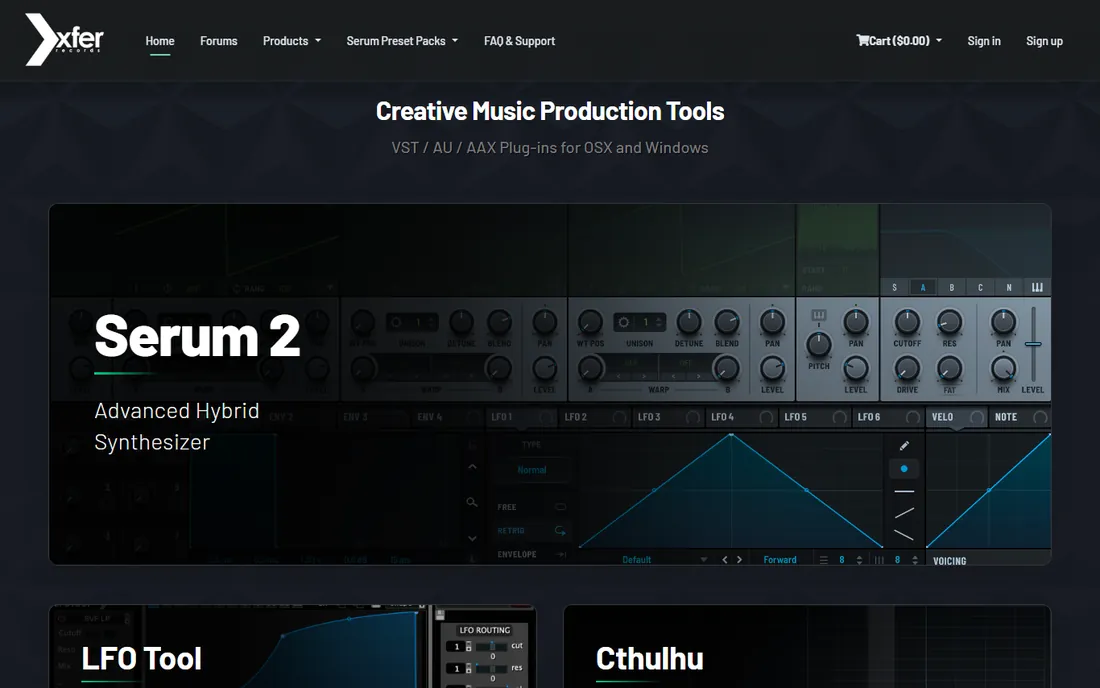Viewport: 1100px width, 688px height.
Task: Click the keyboard icon beside filter tab N
Action: click(x=1037, y=287)
